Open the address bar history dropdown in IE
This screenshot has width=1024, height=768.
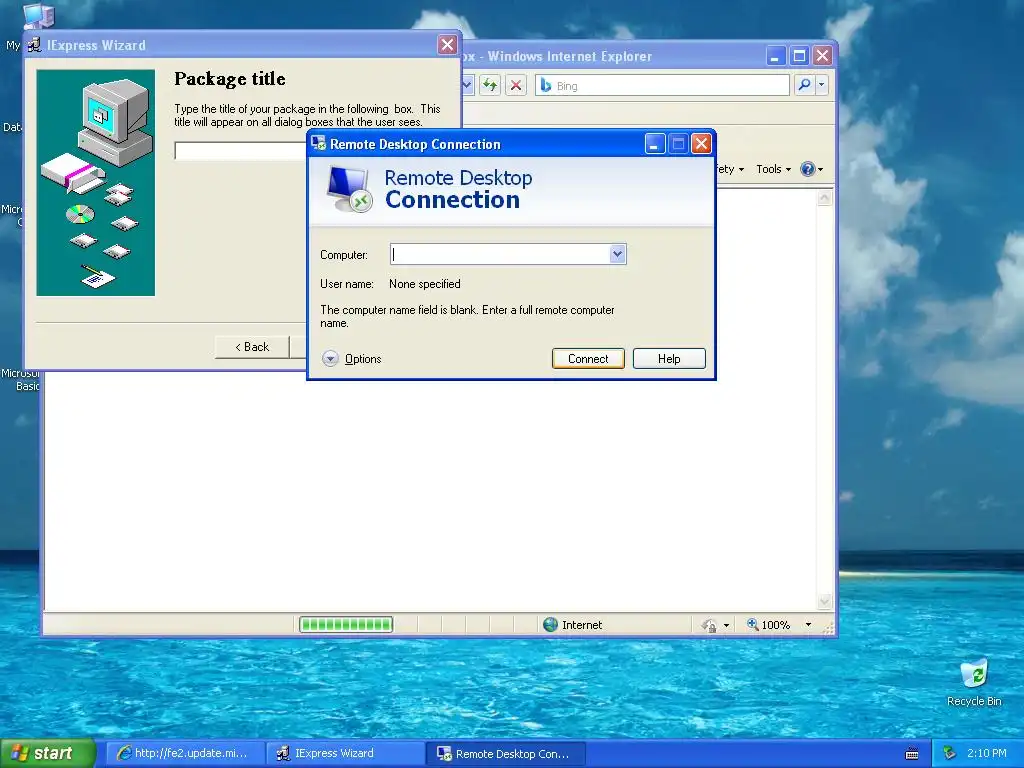pos(467,86)
